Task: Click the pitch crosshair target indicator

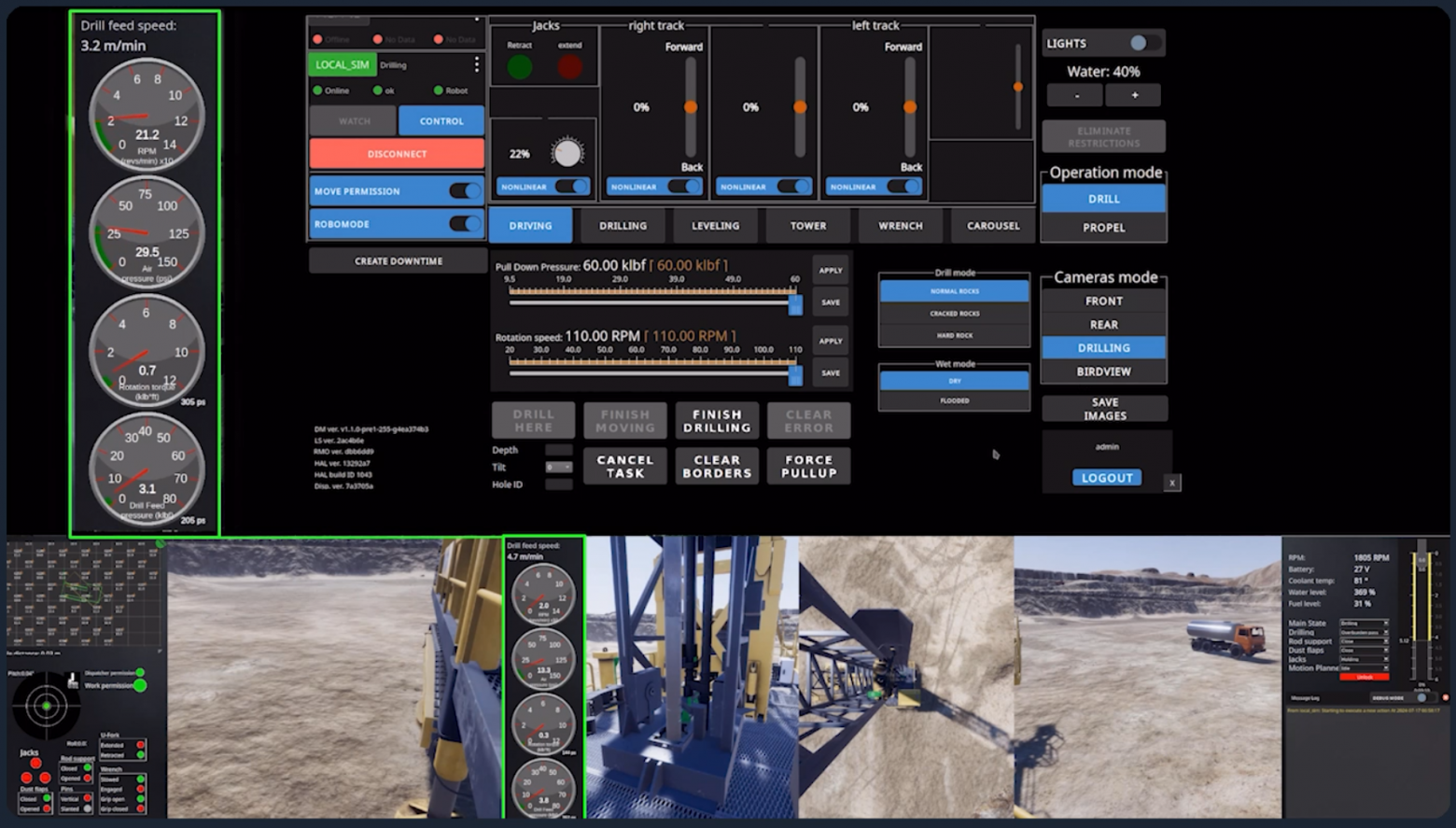Action: (x=45, y=706)
